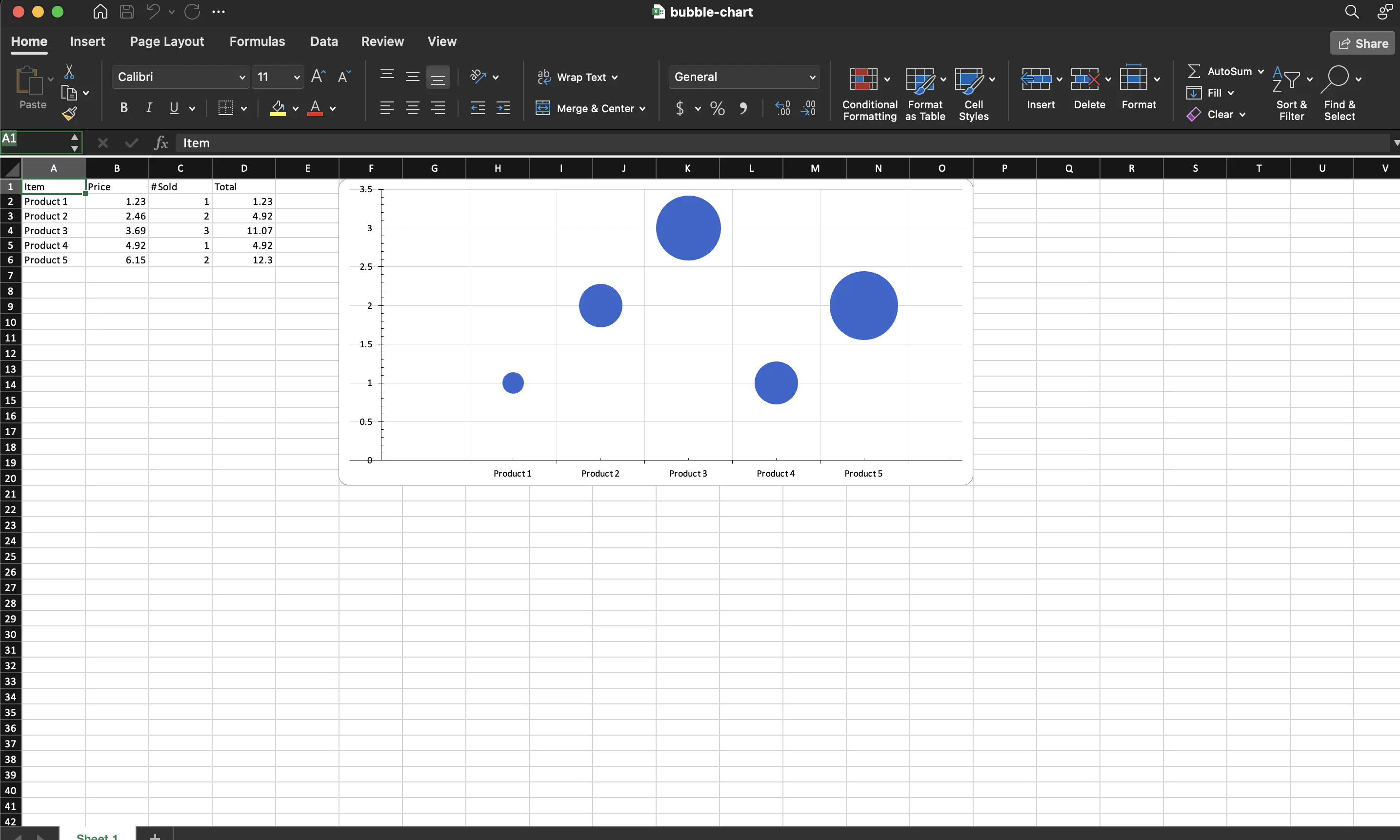The image size is (1400, 840).
Task: Click the Share button
Action: [1362, 43]
